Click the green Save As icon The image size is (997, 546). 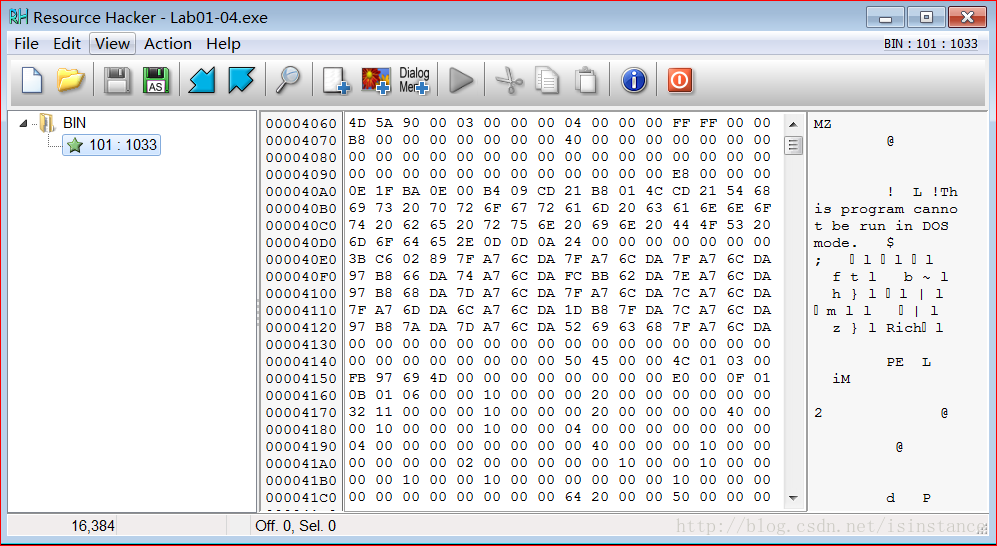[156, 81]
